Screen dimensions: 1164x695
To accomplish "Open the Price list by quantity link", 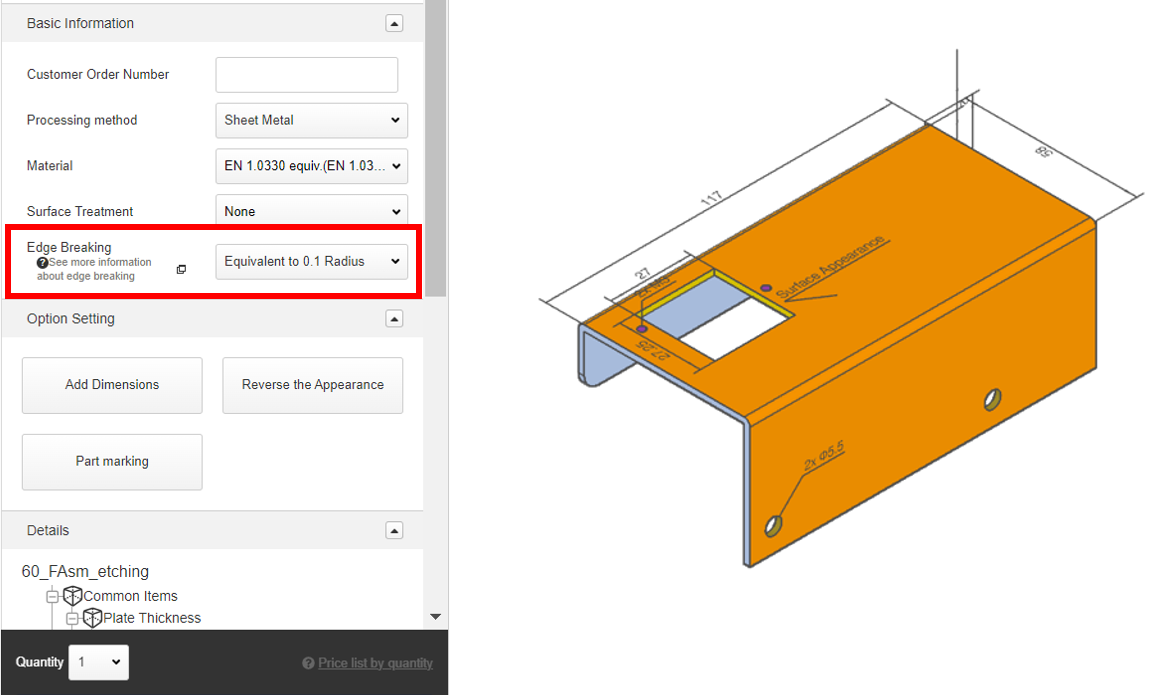I will (375, 663).
